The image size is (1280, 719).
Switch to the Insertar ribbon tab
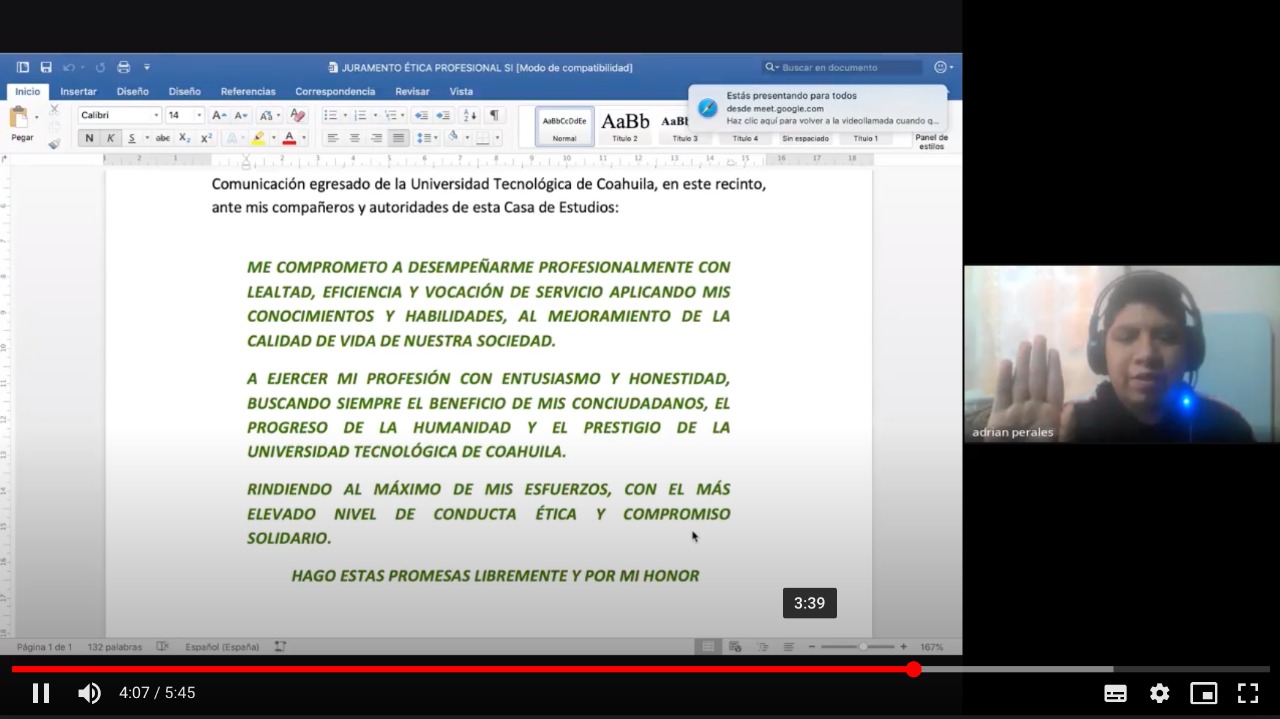(78, 91)
